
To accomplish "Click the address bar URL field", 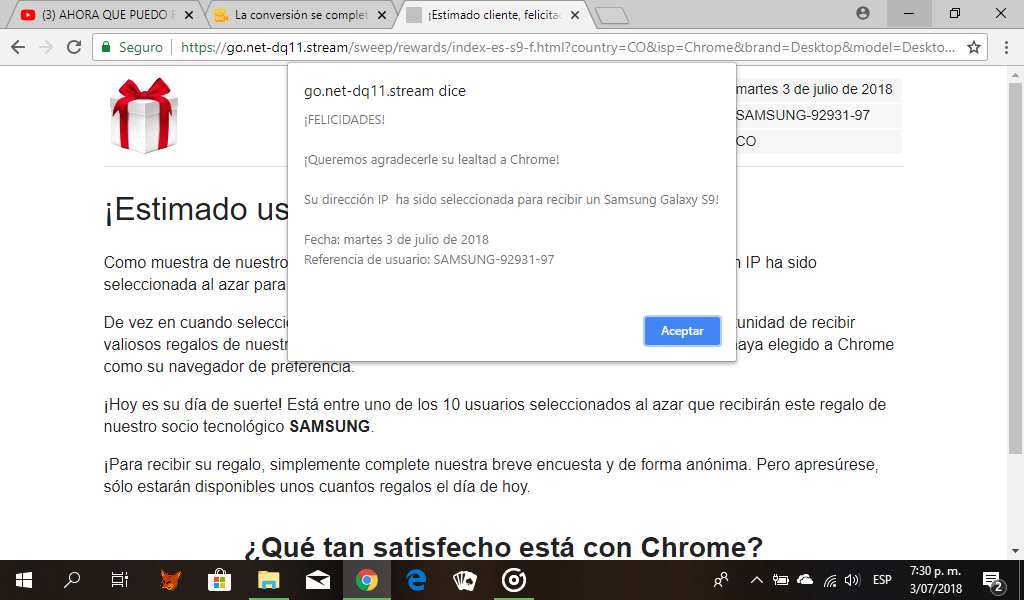I will pyautogui.click(x=567, y=47).
